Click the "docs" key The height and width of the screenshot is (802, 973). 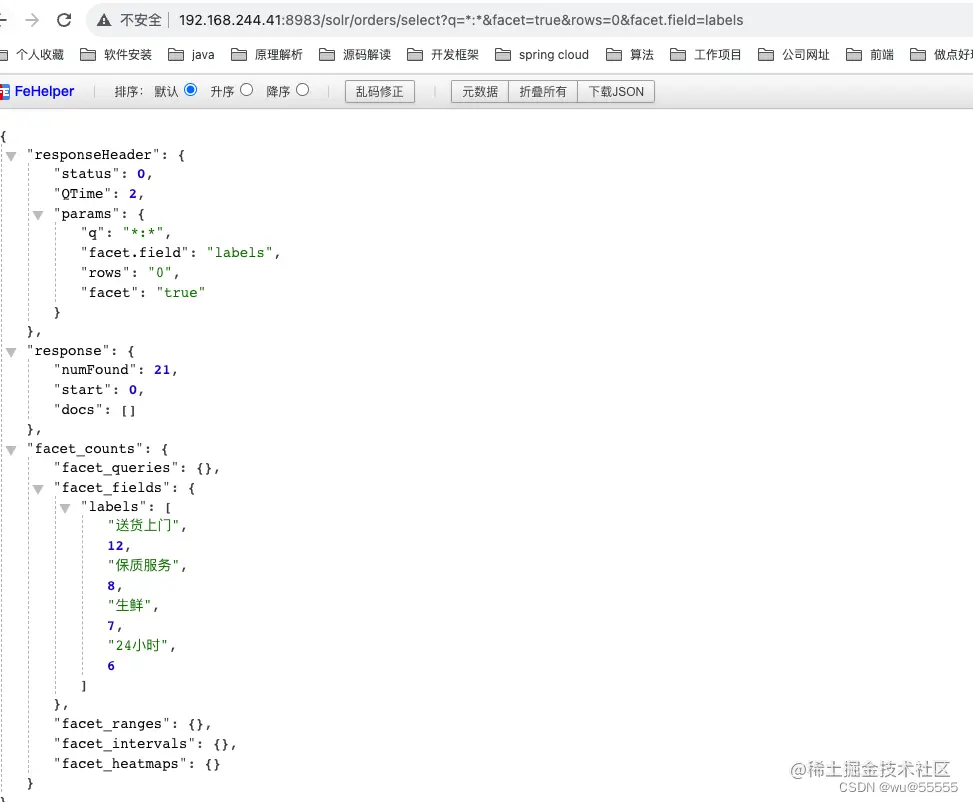point(78,410)
